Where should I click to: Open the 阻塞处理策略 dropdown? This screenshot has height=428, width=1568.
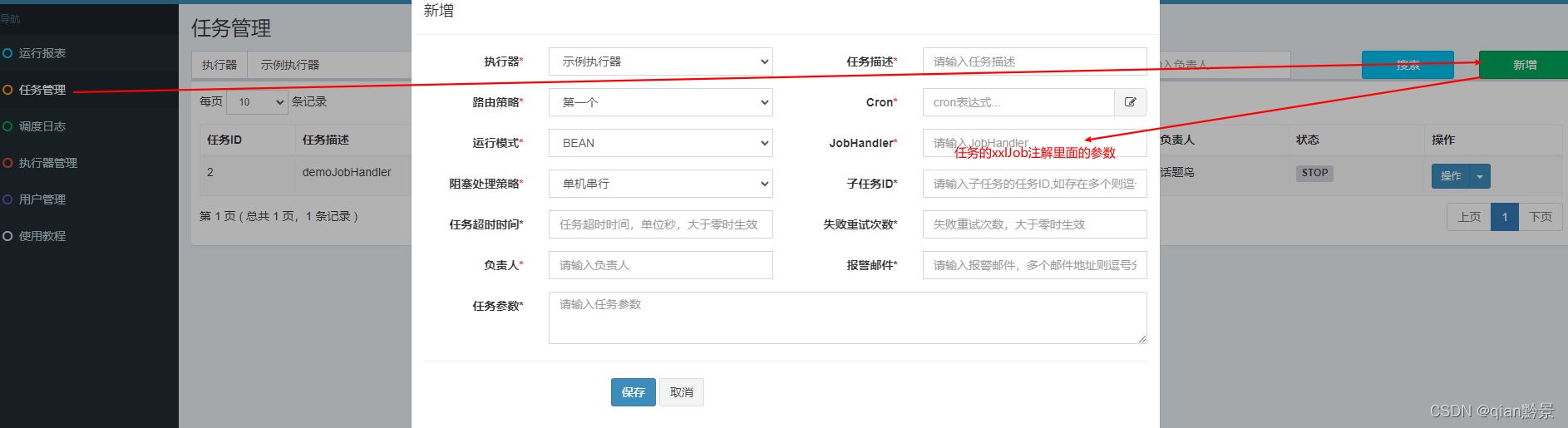click(661, 184)
